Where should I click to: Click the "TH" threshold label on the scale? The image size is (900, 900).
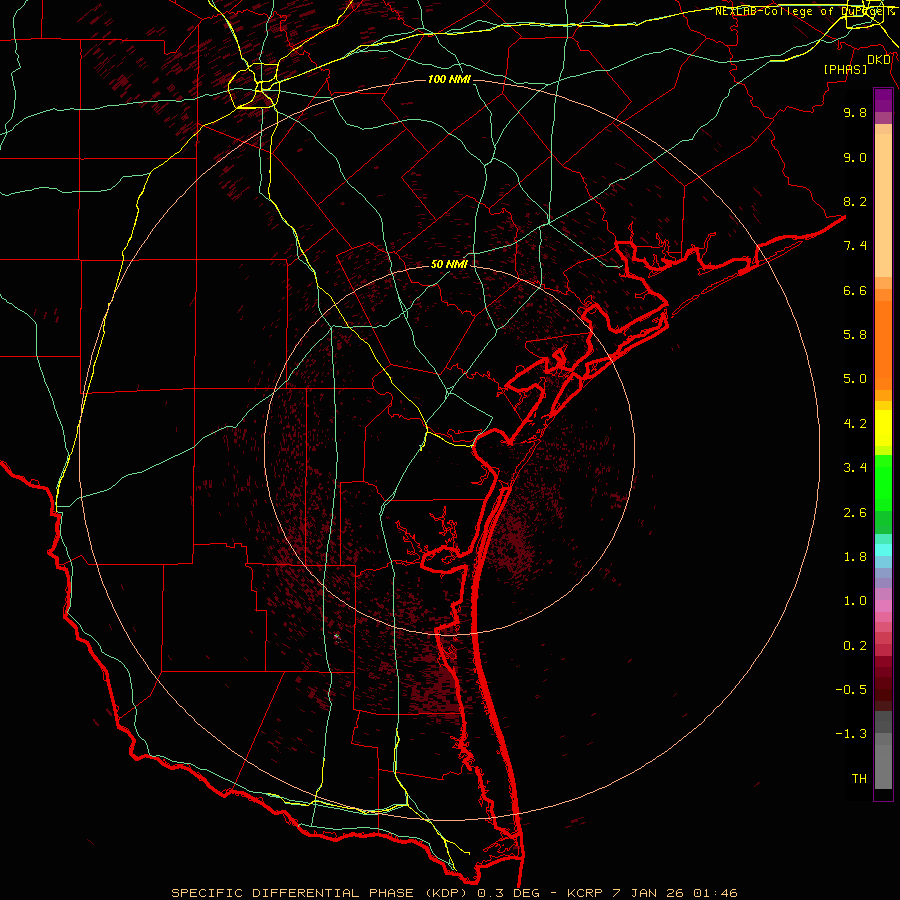pos(859,778)
